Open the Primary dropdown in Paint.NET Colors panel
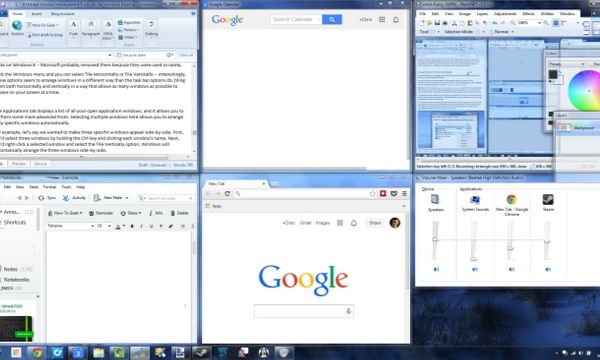This screenshot has height=360, width=600. click(x=567, y=64)
